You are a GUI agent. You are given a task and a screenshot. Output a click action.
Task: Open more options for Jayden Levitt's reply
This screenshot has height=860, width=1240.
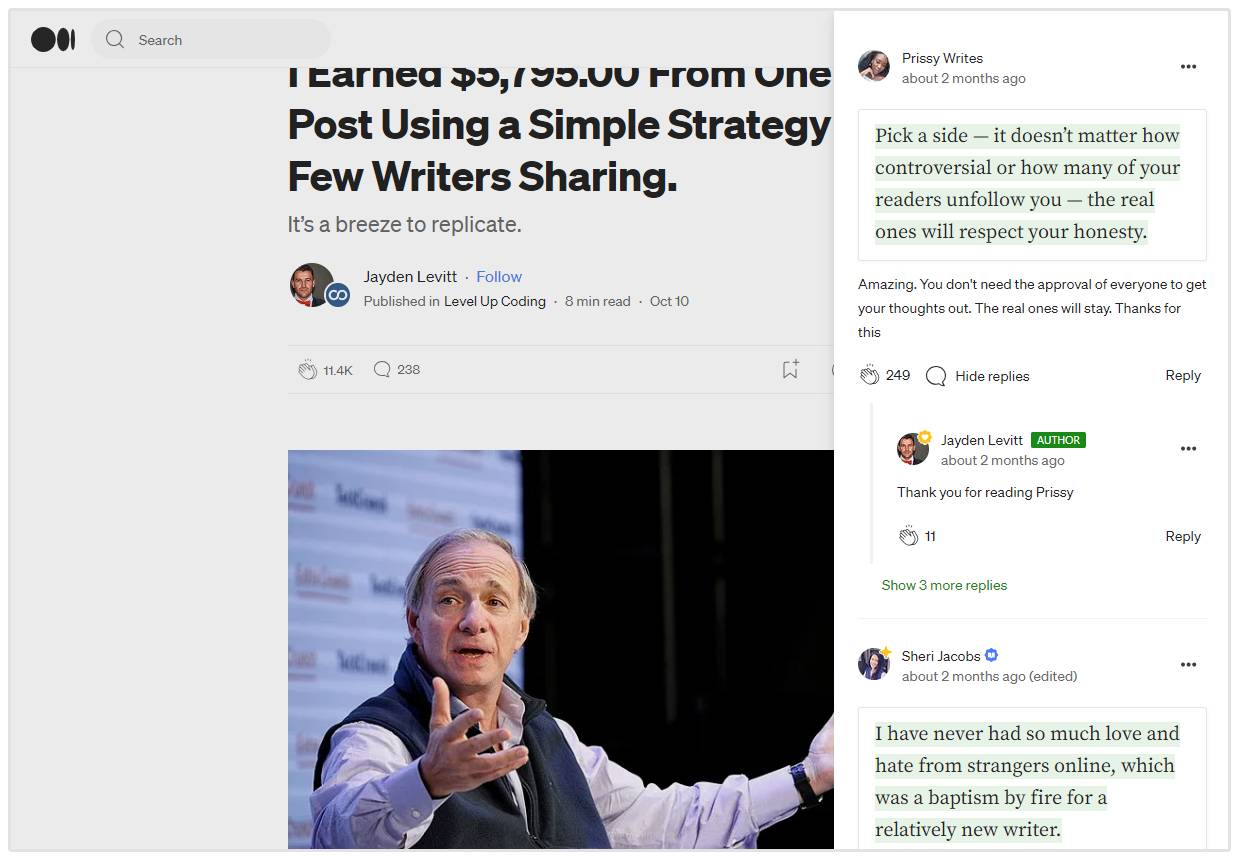click(x=1188, y=449)
